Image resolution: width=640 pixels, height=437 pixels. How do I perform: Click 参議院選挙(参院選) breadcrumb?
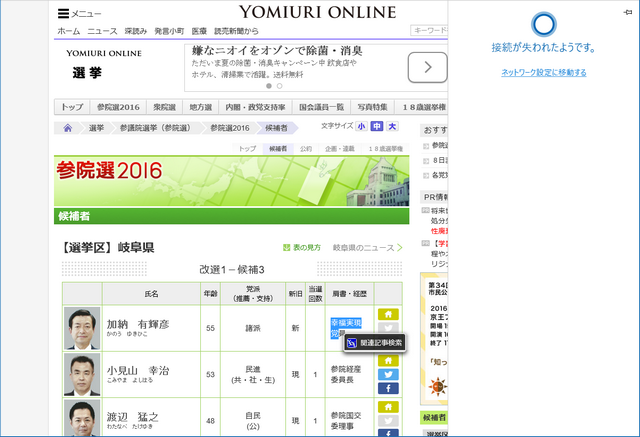(155, 128)
